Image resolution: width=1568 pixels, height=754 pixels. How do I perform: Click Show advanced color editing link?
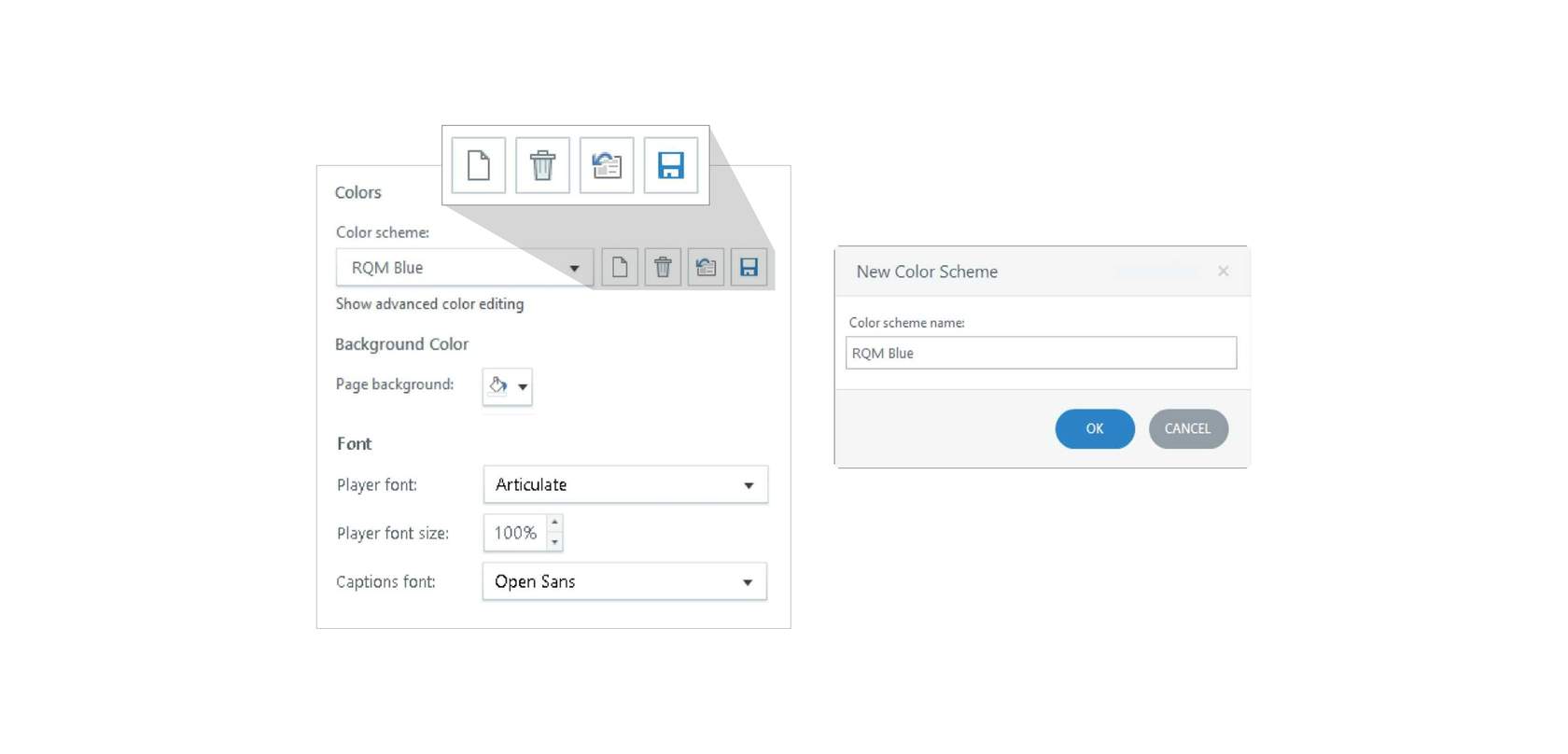coord(429,304)
